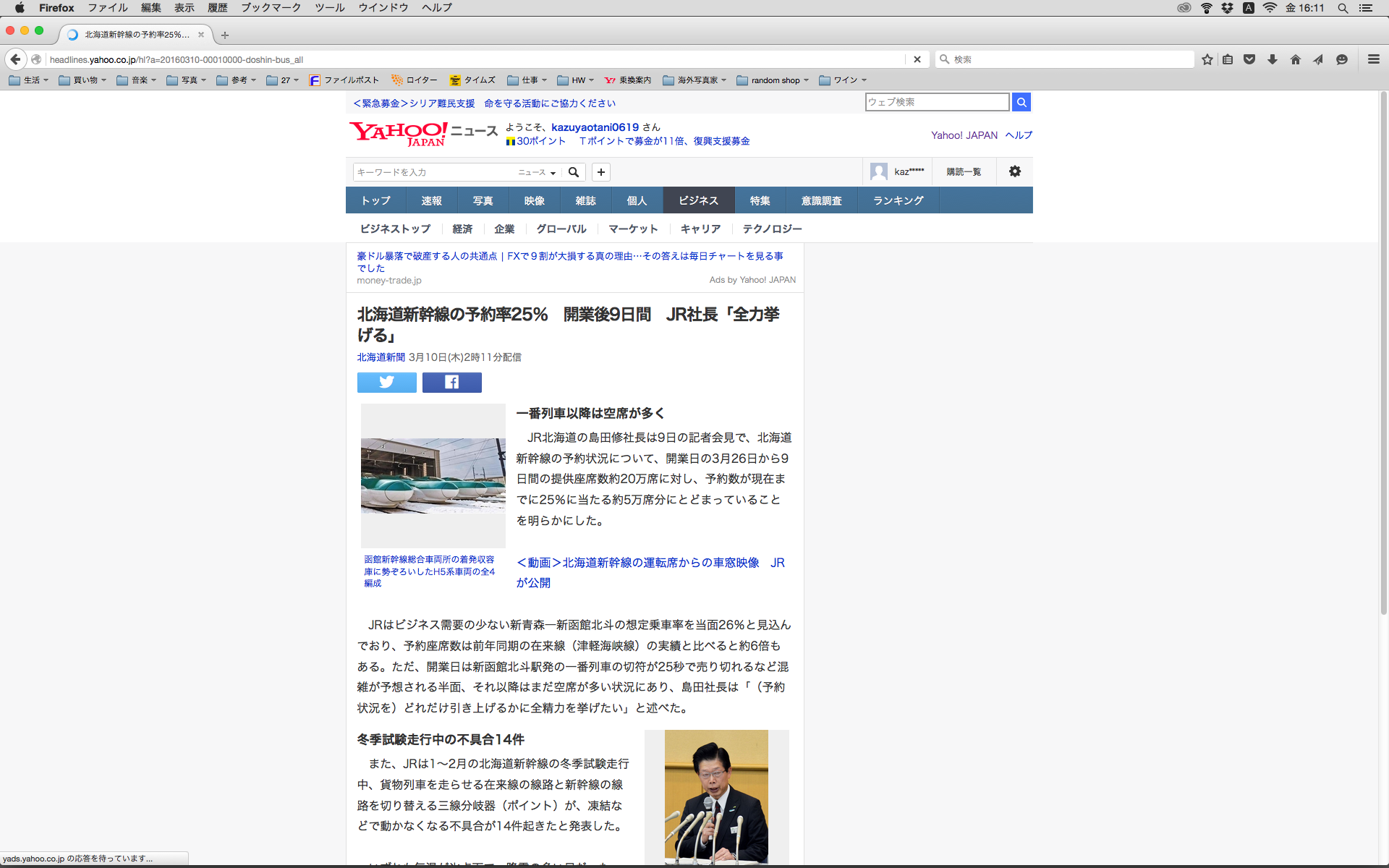Open the ブックマーク menu in menu bar
This screenshot has width=1389, height=868.
pyautogui.click(x=271, y=8)
